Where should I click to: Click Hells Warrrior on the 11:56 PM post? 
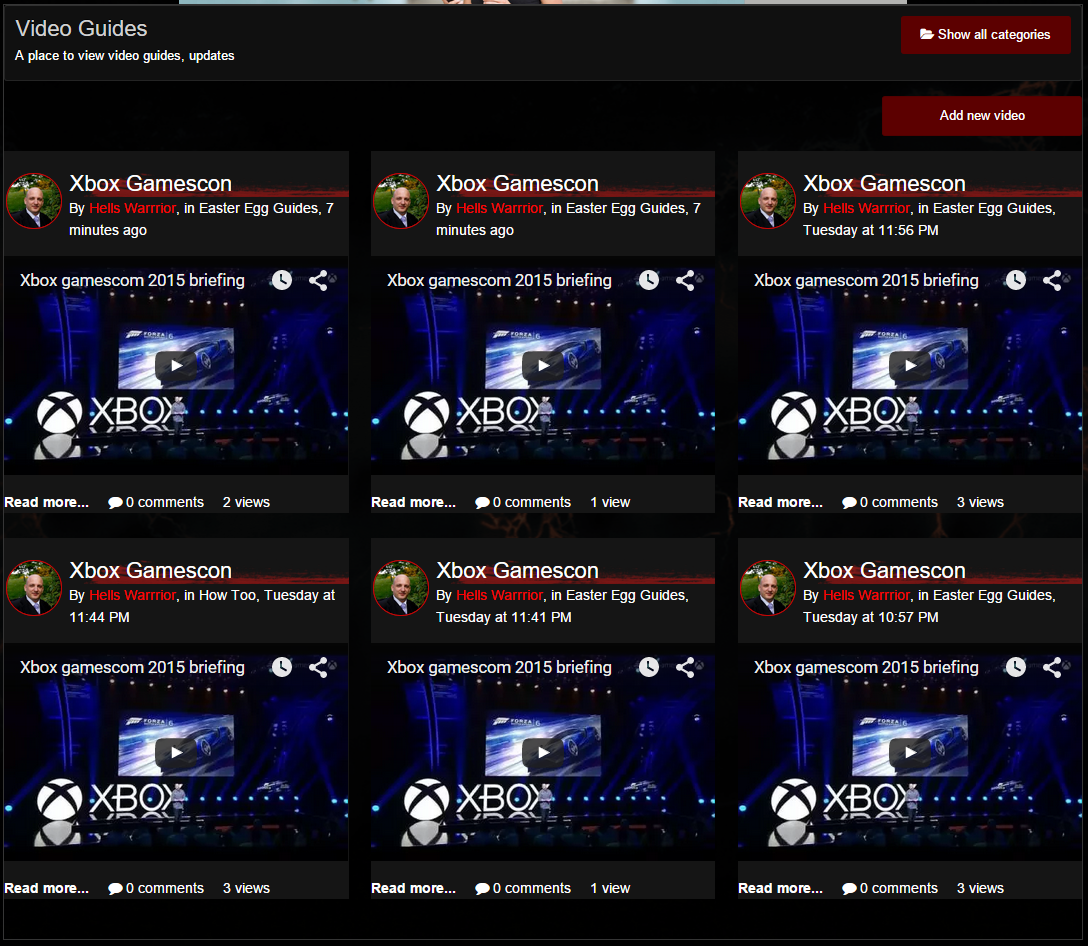(x=867, y=208)
